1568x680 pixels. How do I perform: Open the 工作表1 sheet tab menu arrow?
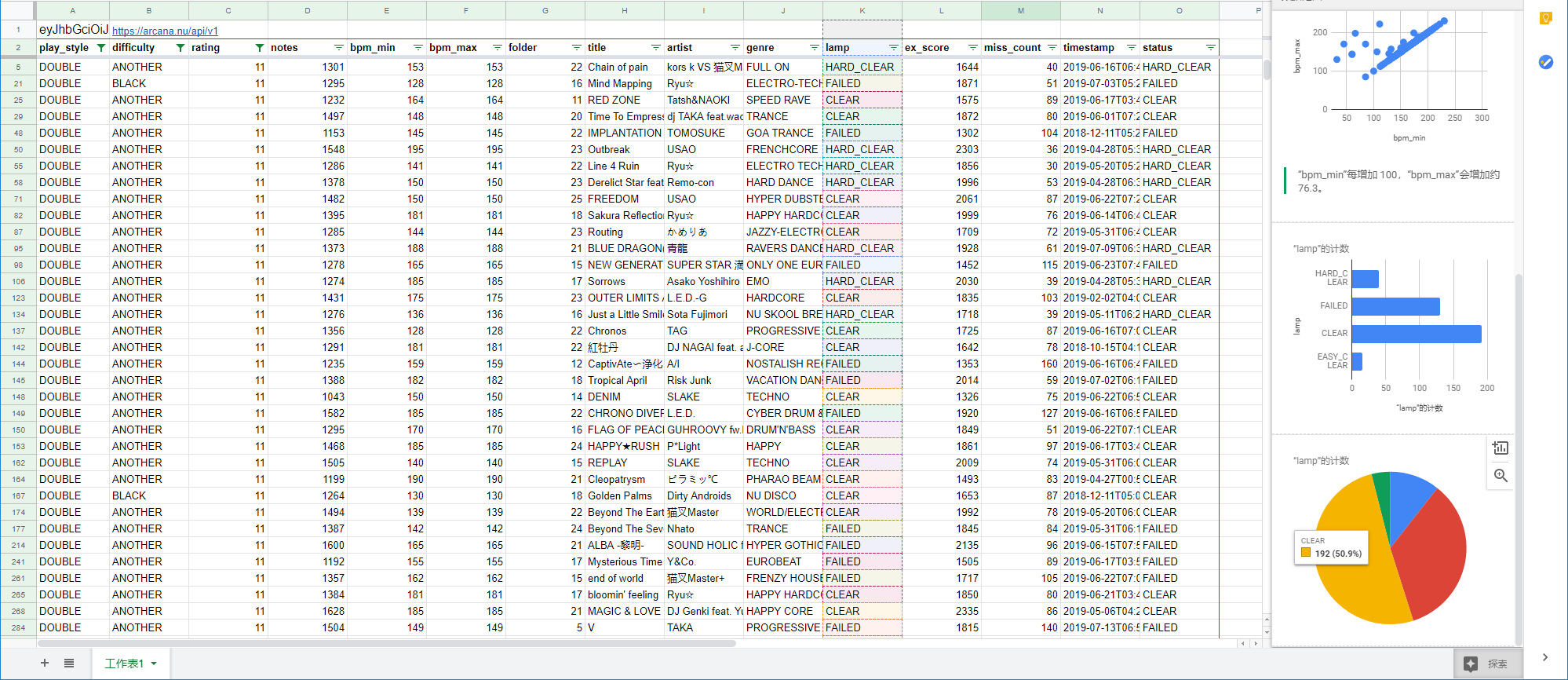click(x=154, y=664)
